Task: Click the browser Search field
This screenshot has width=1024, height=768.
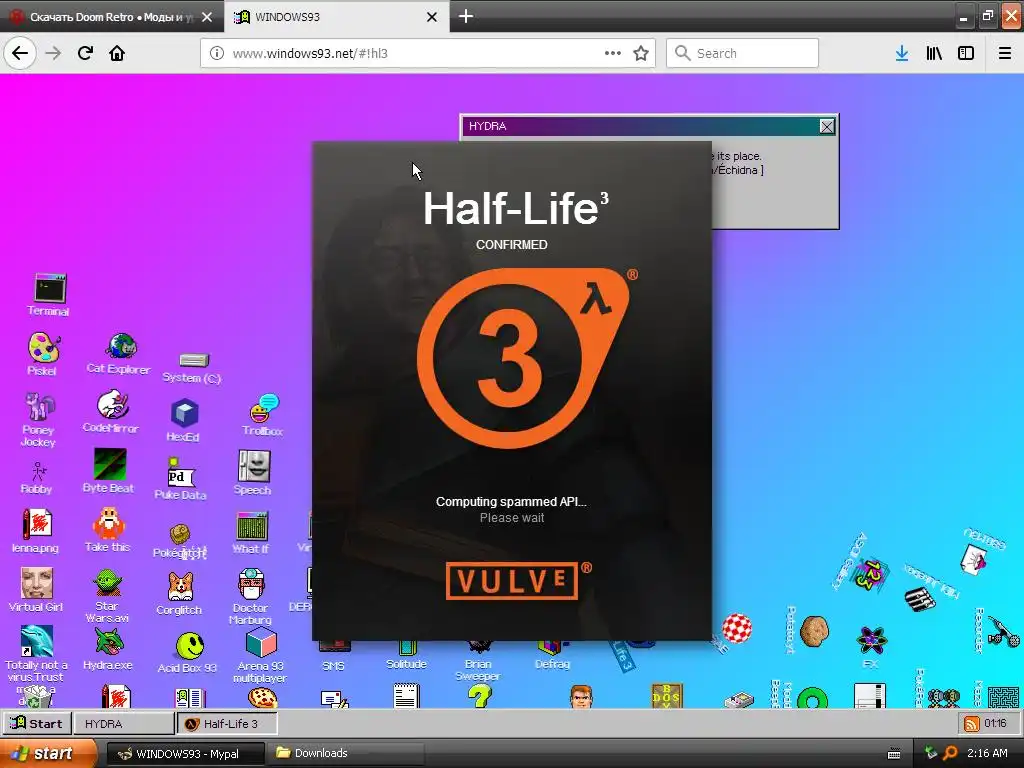Action: point(743,53)
